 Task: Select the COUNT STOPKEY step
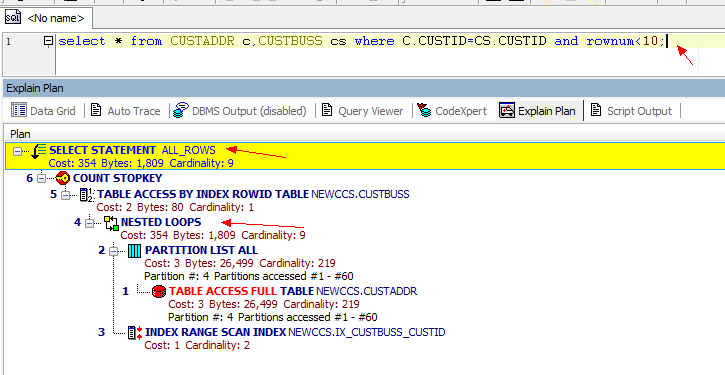[x=117, y=178]
